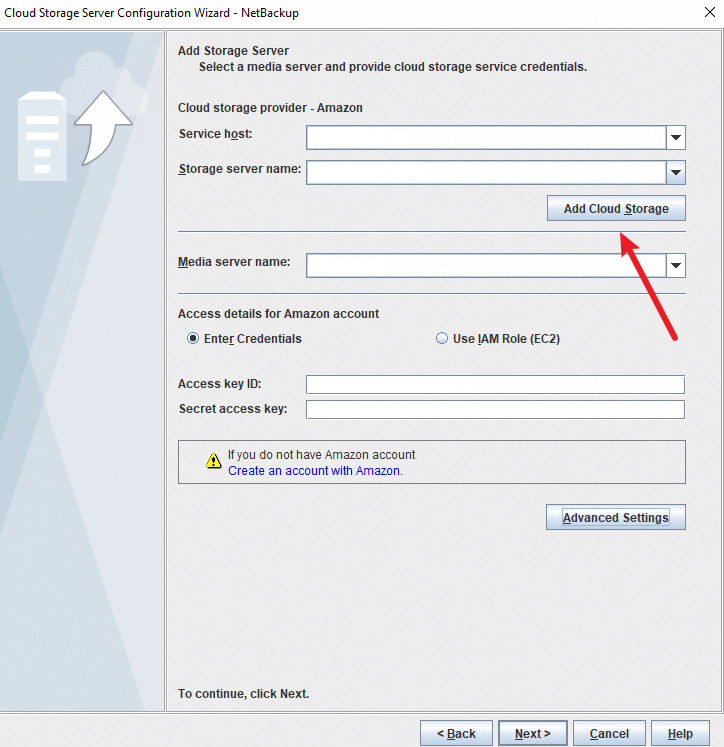724x747 pixels.
Task: Select the Enter Credentials radio button
Action: click(x=193, y=339)
